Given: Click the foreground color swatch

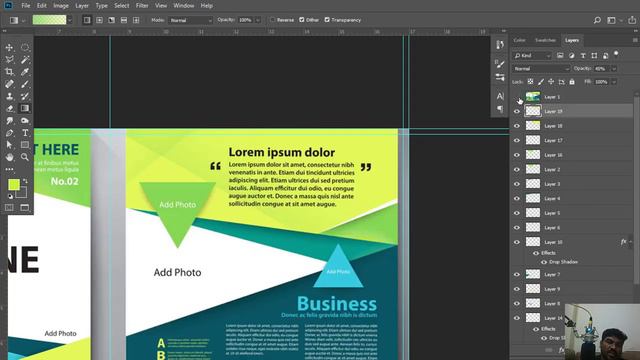Looking at the screenshot, I should pos(14,185).
